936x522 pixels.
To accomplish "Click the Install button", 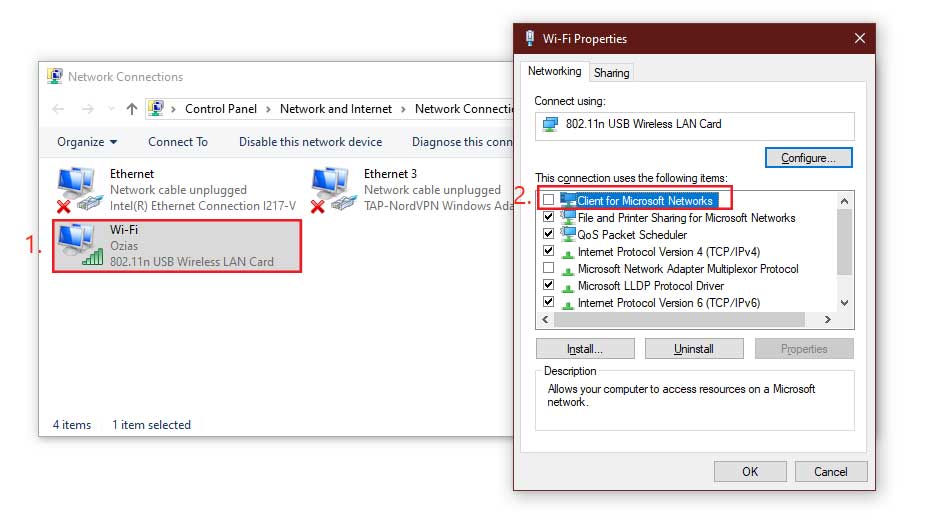I will (585, 349).
